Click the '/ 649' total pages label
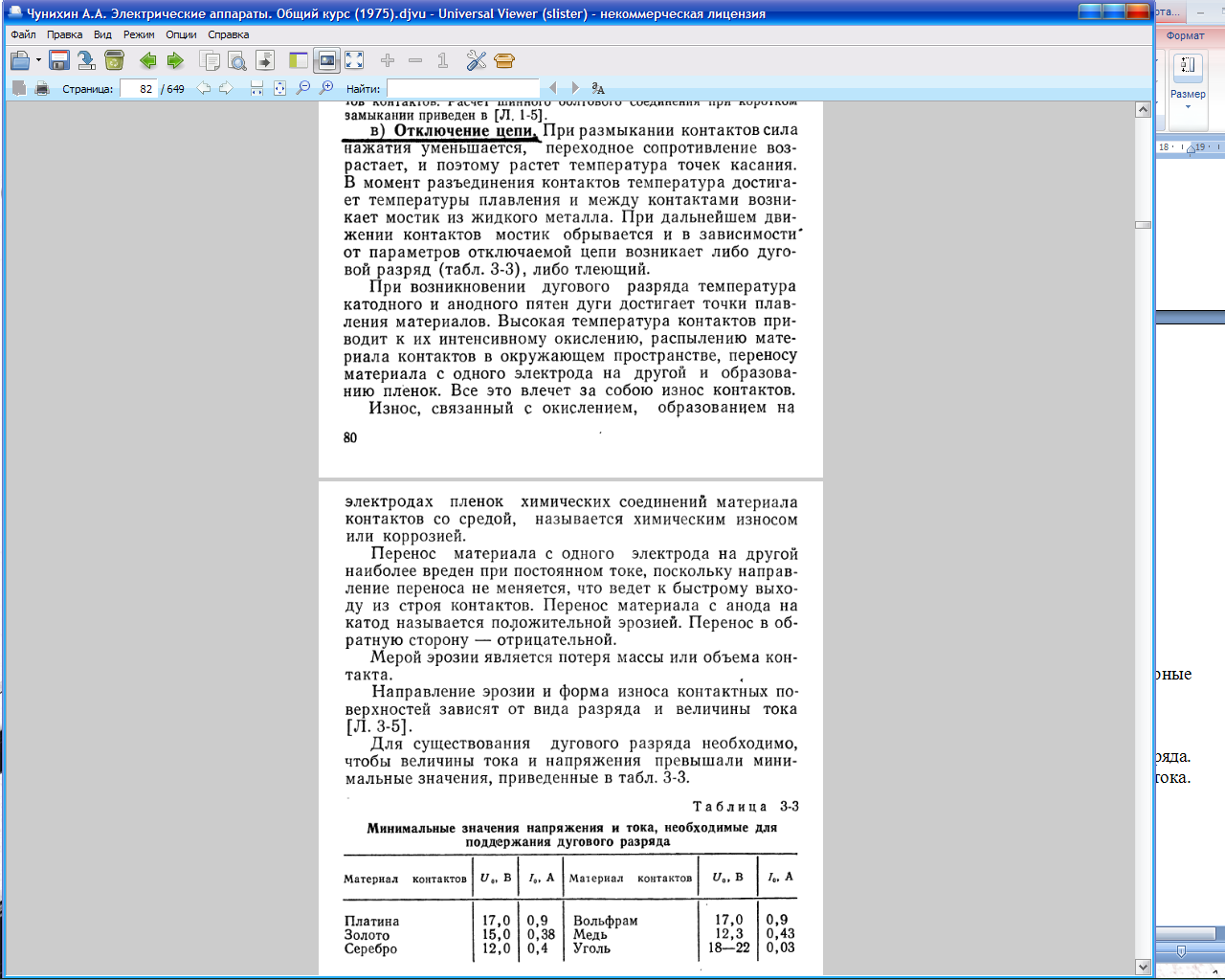Viewport: 1225px width, 980px height. pos(173,89)
